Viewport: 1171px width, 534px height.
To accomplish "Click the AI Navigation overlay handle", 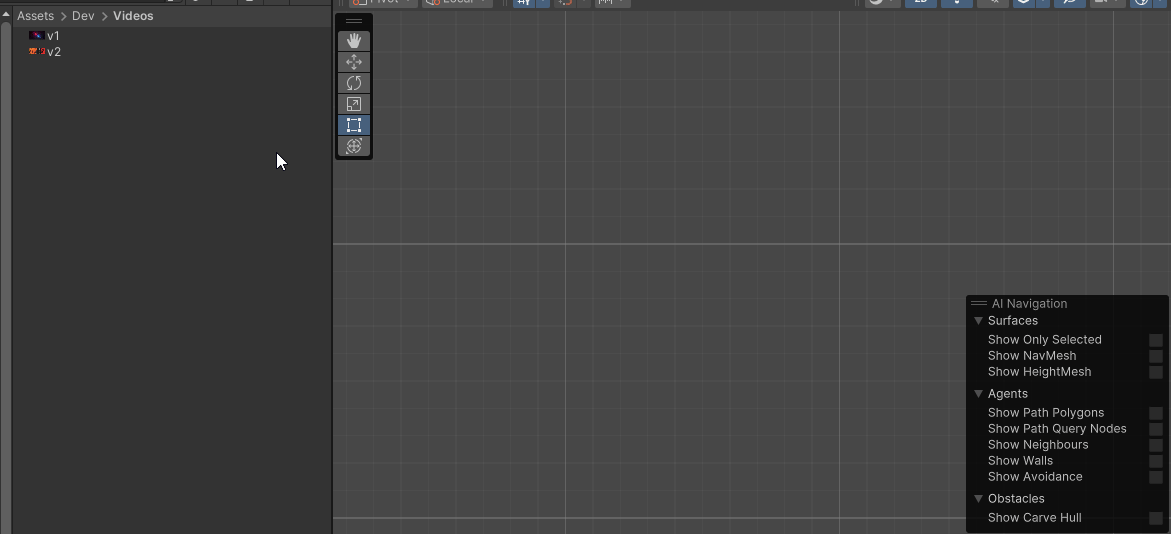I will tap(979, 304).
